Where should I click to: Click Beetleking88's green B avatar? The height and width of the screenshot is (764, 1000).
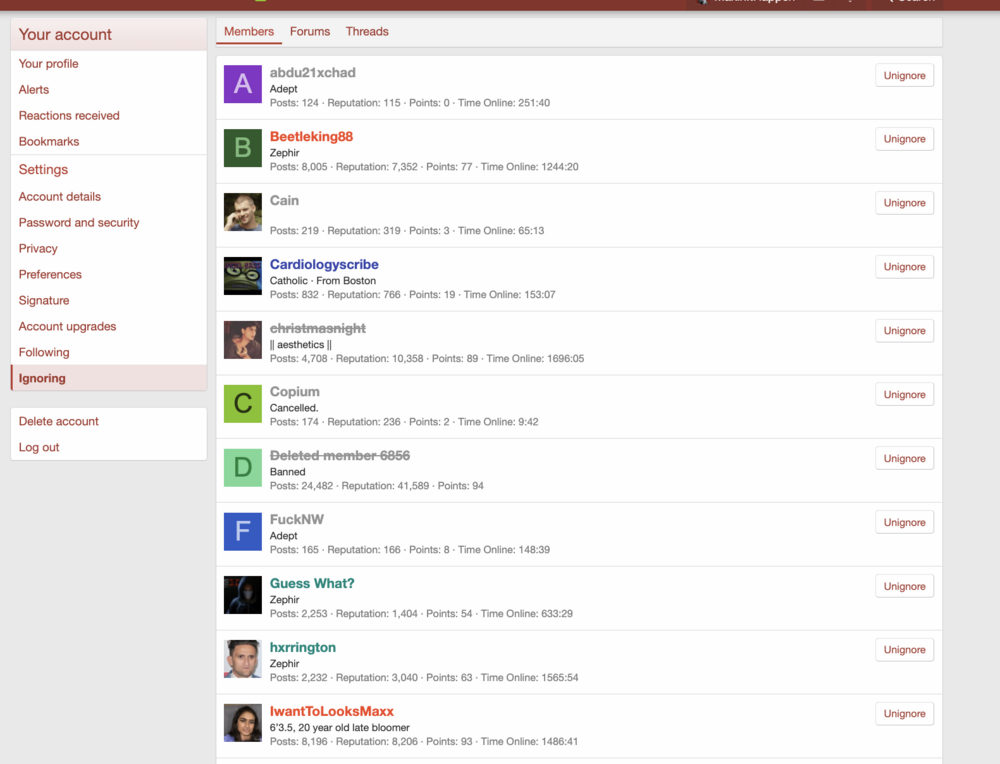tap(242, 148)
